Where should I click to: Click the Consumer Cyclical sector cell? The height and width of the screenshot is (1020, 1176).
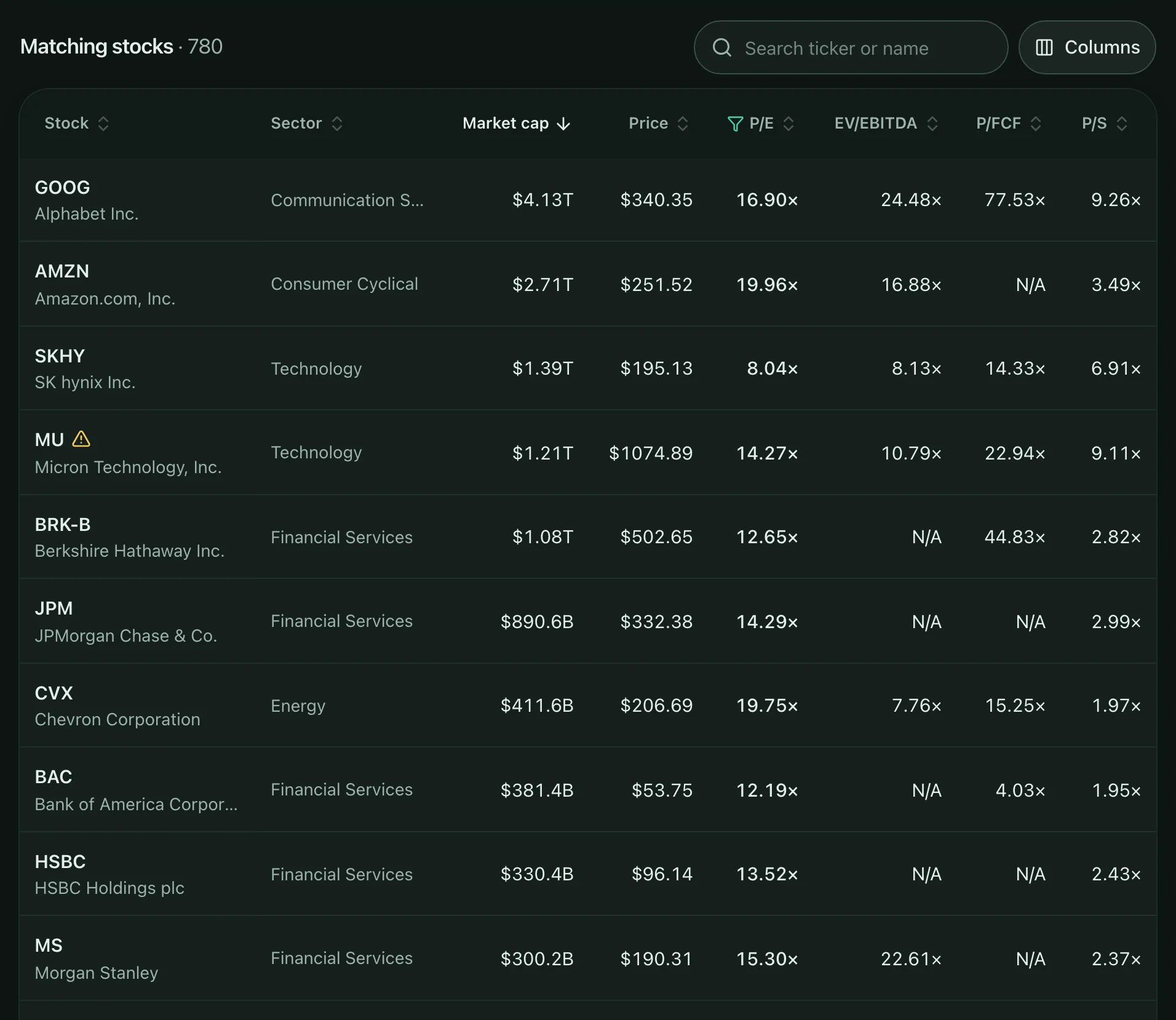344,284
